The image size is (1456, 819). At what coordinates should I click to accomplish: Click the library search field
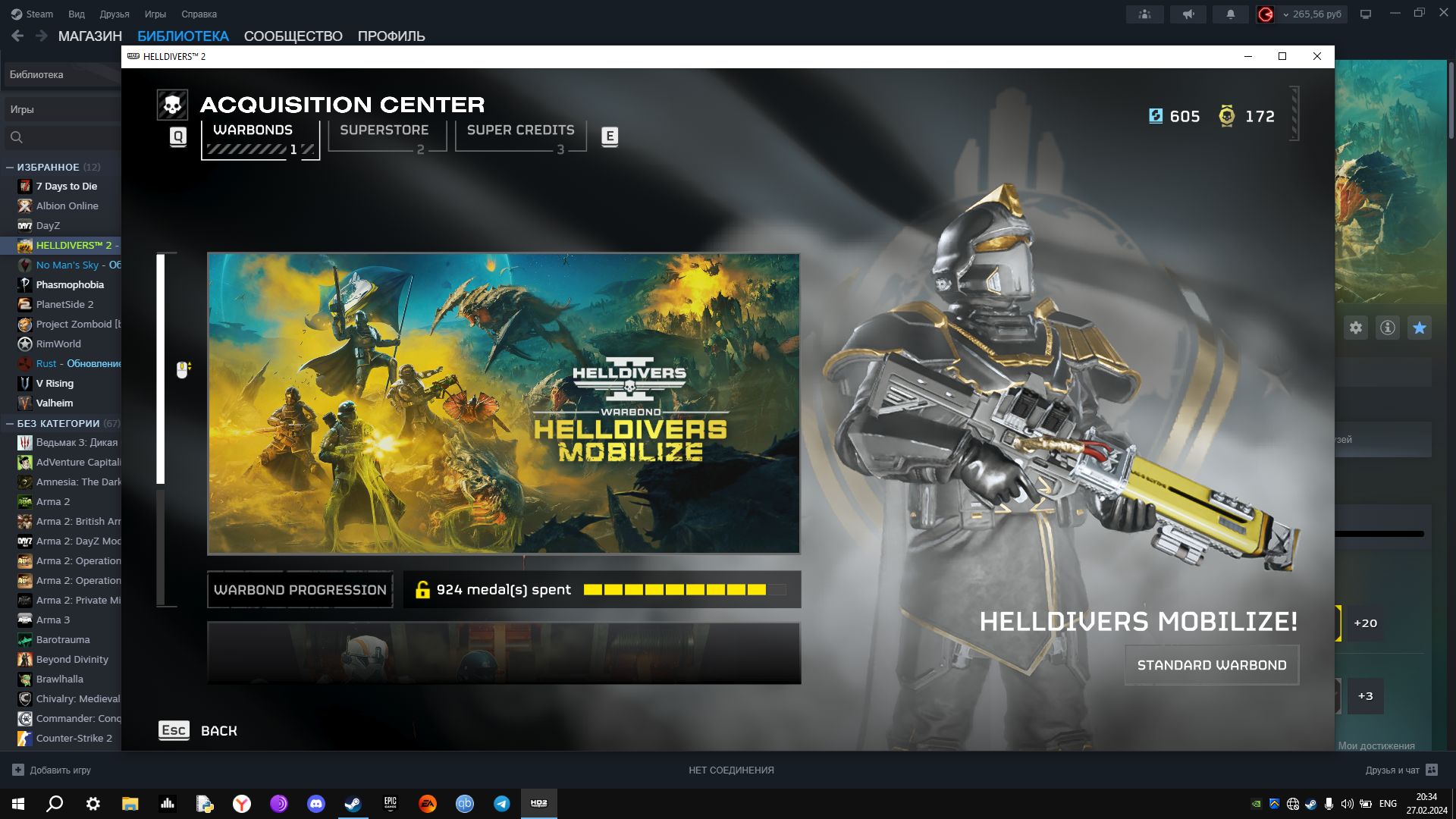tap(62, 137)
